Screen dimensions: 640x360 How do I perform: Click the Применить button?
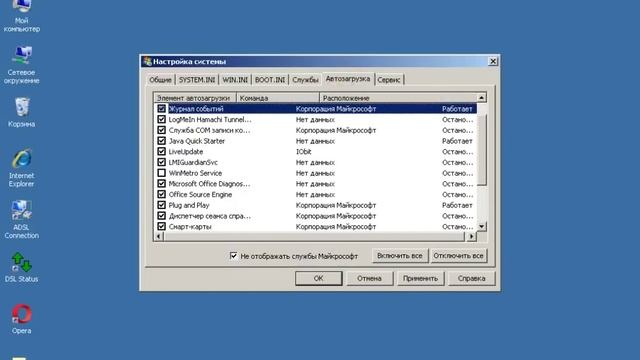pyautogui.click(x=420, y=278)
